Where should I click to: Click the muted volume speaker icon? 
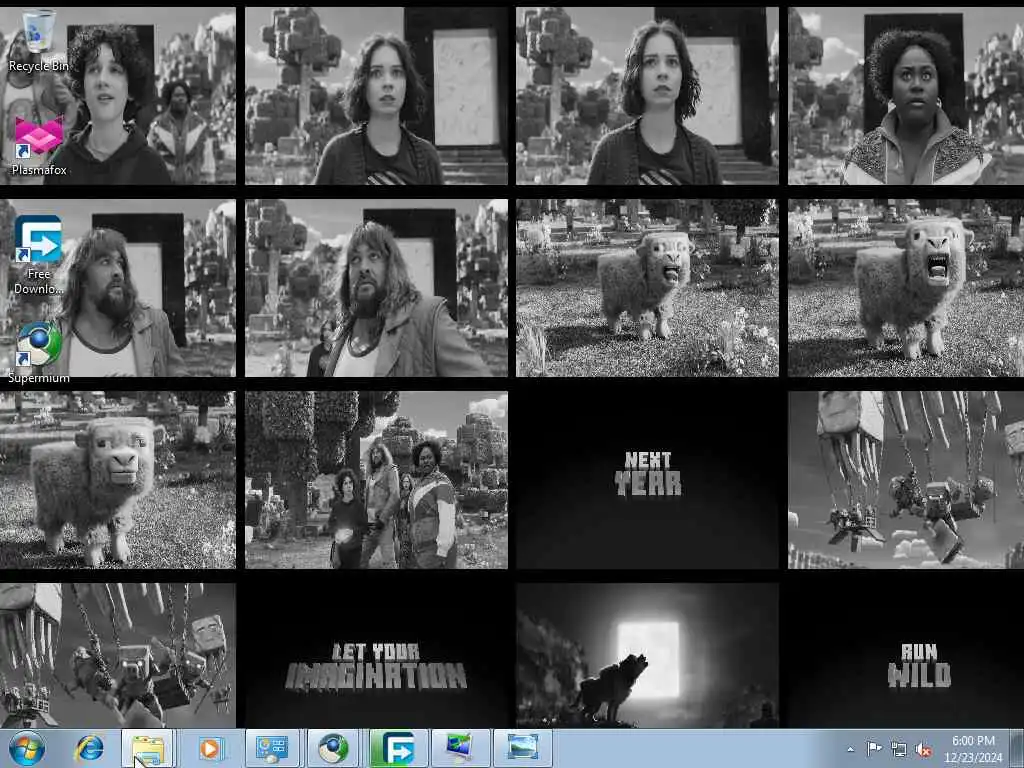pos(923,749)
